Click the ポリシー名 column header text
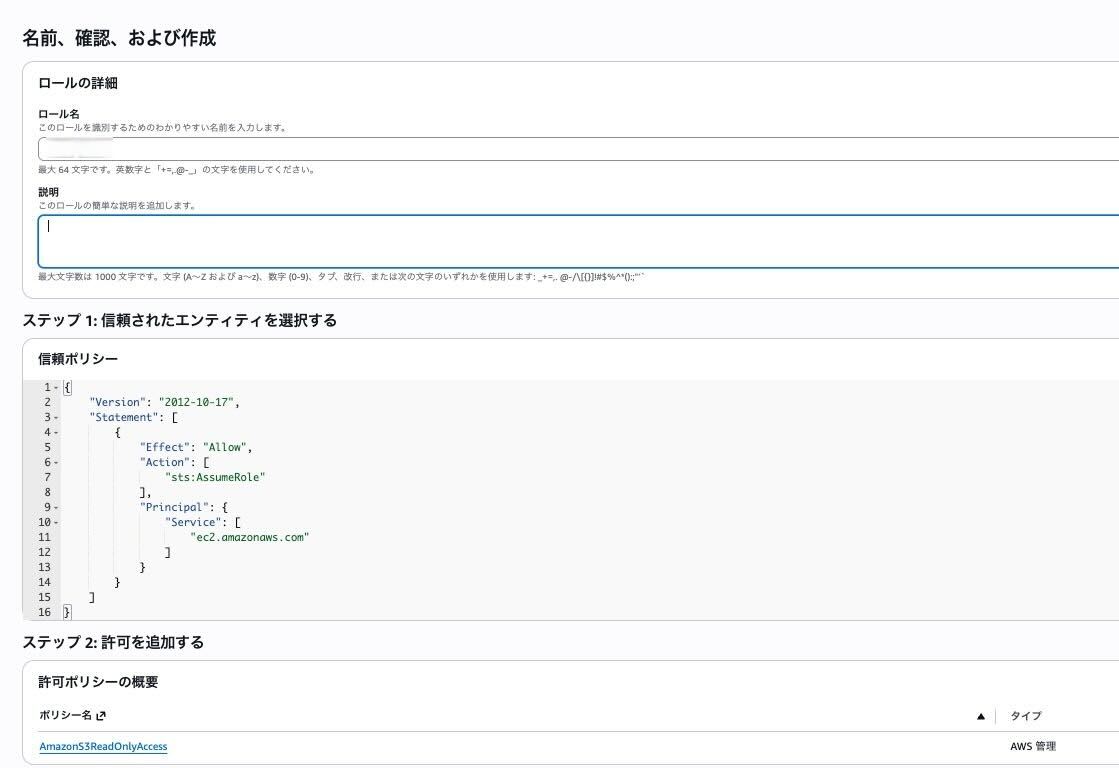This screenshot has width=1119, height=768. 65,716
